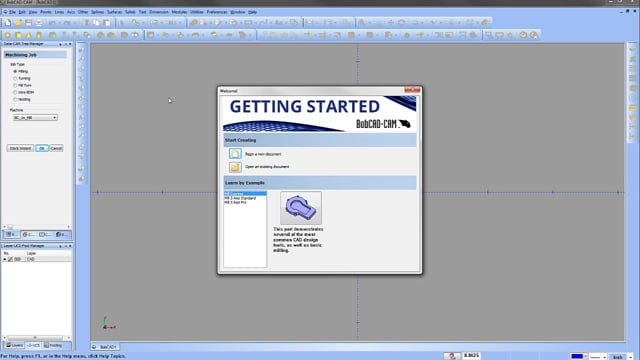Close the Welcome dialog
The height and width of the screenshot is (360, 640).
412,90
